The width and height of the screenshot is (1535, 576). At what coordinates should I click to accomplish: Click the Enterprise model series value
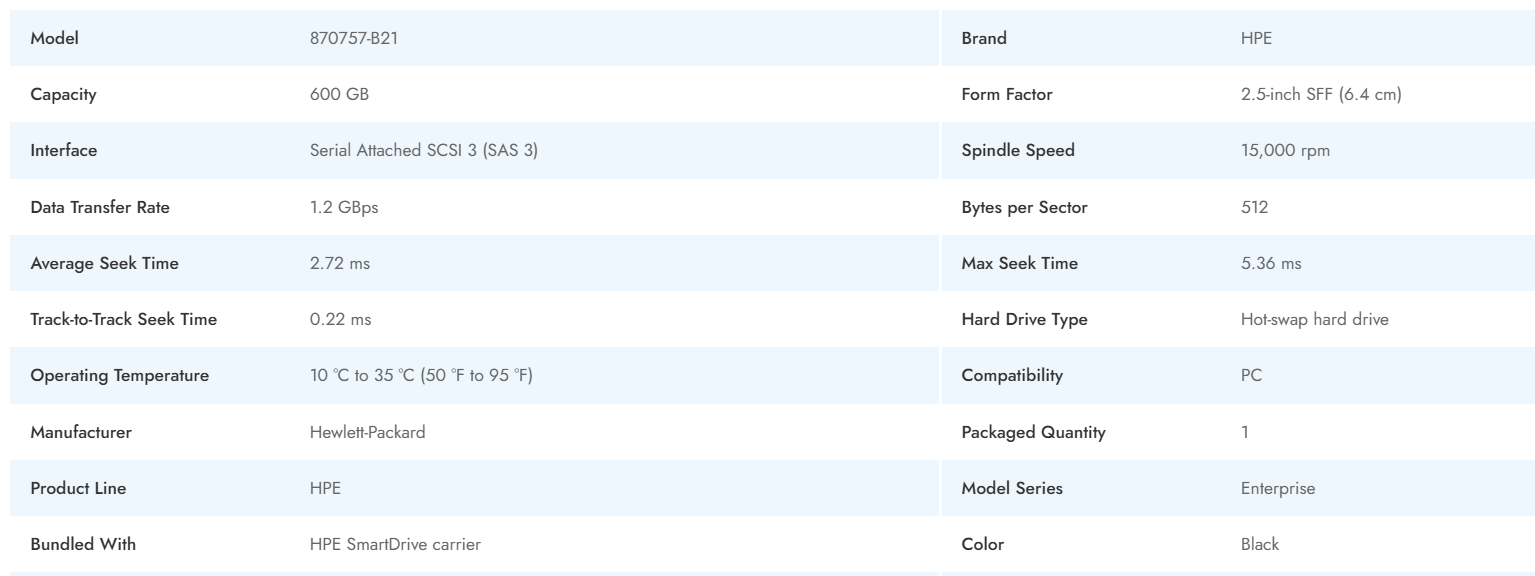1277,489
